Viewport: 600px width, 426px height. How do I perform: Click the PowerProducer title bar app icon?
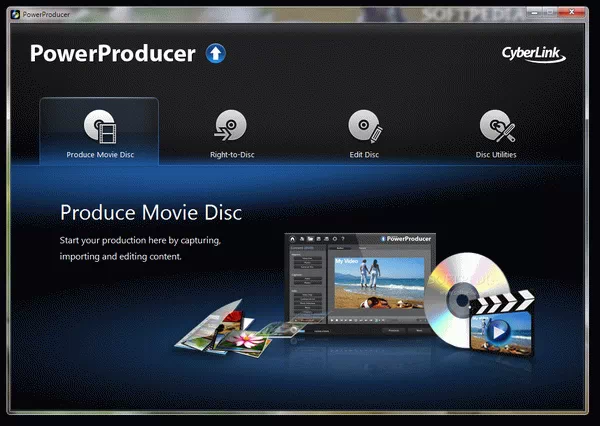click(x=12, y=10)
